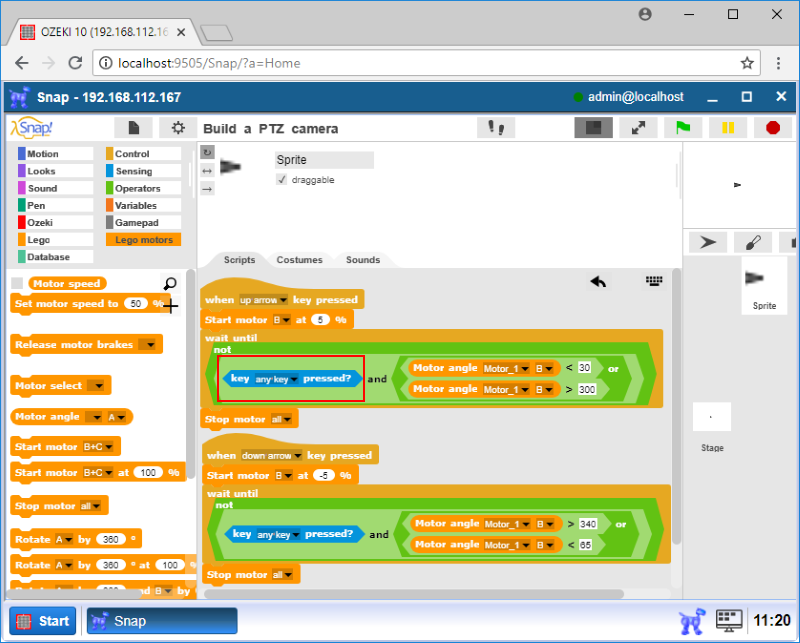This screenshot has width=800, height=643.
Task: Select rotation style: don't rotate
Action: pyautogui.click(x=207, y=189)
